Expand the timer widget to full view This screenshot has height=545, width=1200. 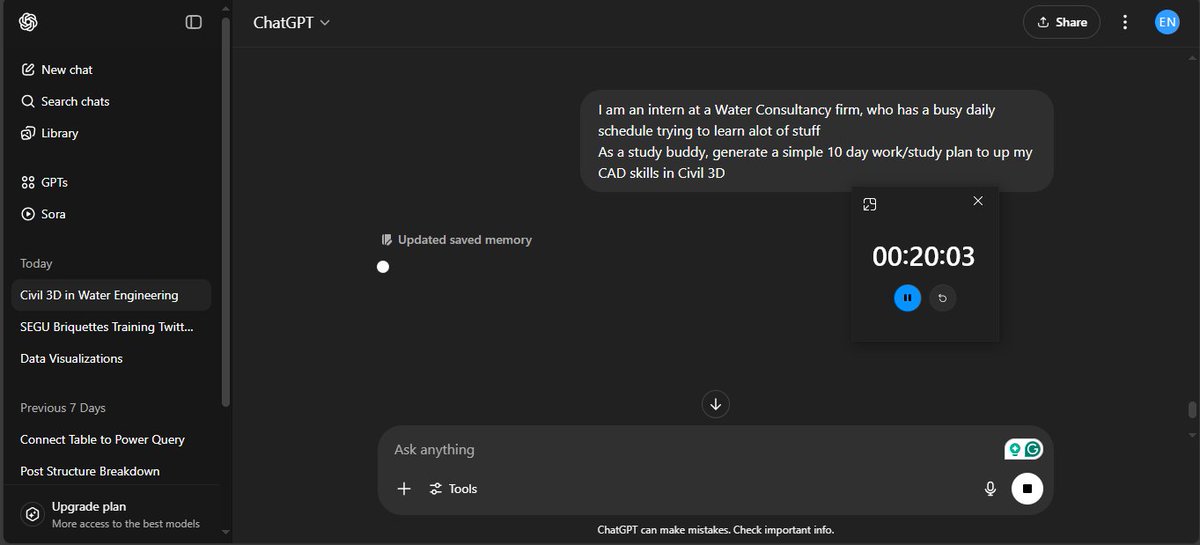coord(870,204)
